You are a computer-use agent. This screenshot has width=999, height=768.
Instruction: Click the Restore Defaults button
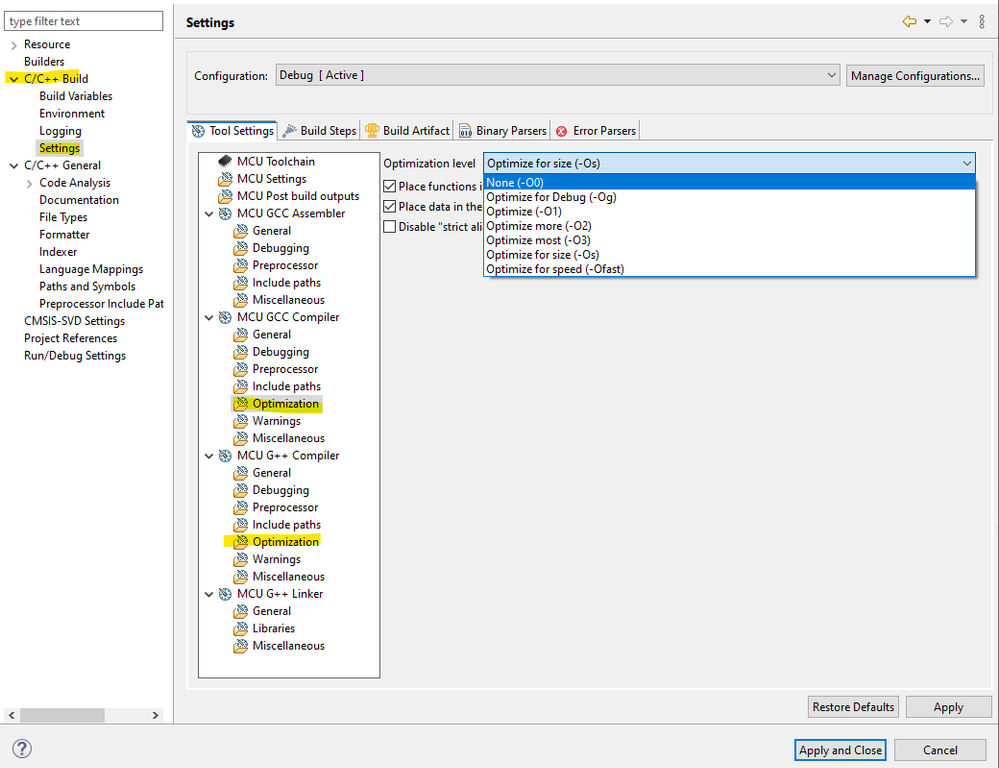coord(853,707)
